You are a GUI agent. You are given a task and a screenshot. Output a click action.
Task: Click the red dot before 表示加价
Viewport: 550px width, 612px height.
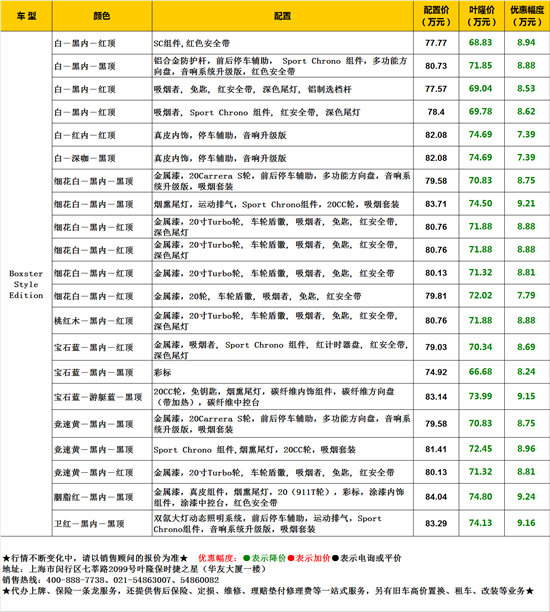291,558
